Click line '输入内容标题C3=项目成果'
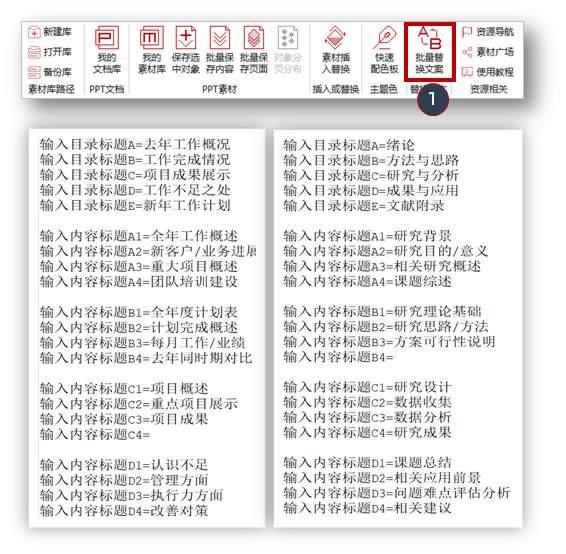This screenshot has height=554, width=566. click(124, 419)
